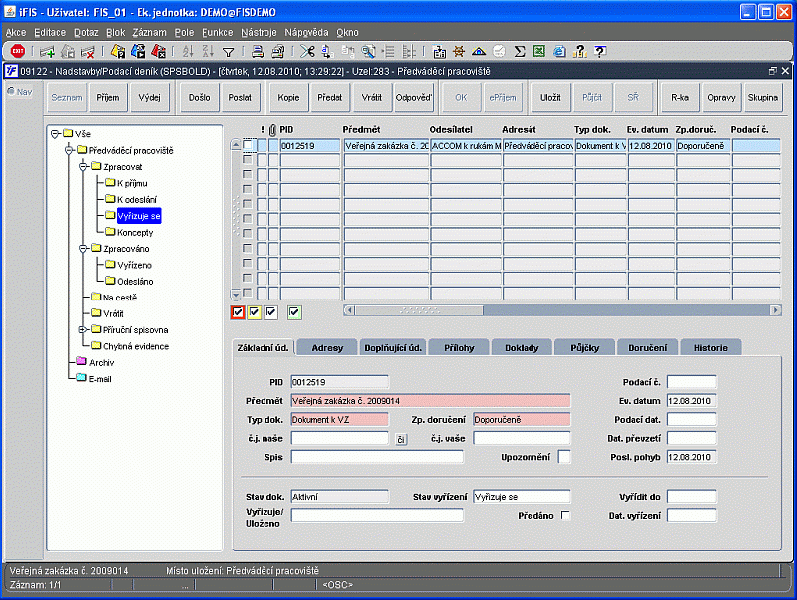Click the green Excel export icon
The image size is (797, 600).
[539, 51]
